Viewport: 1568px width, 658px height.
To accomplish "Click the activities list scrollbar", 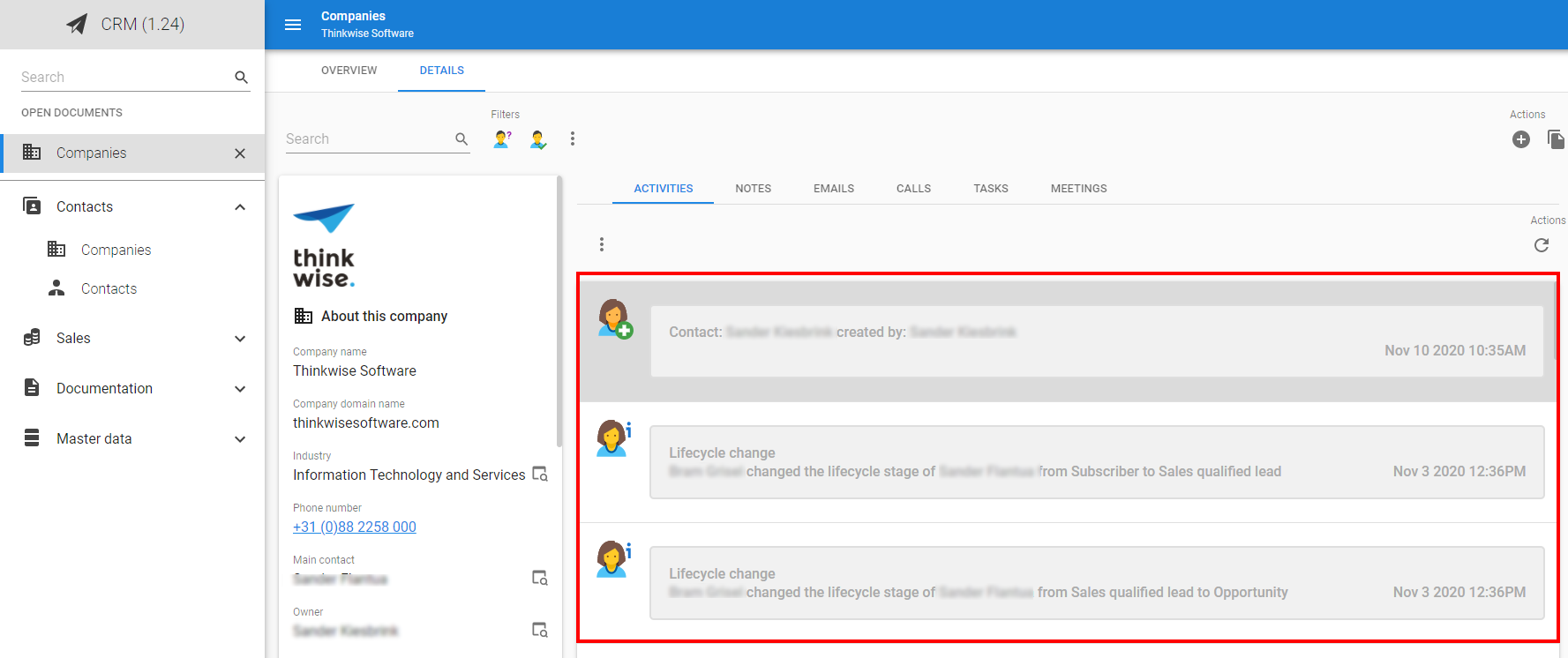I will [1554, 321].
